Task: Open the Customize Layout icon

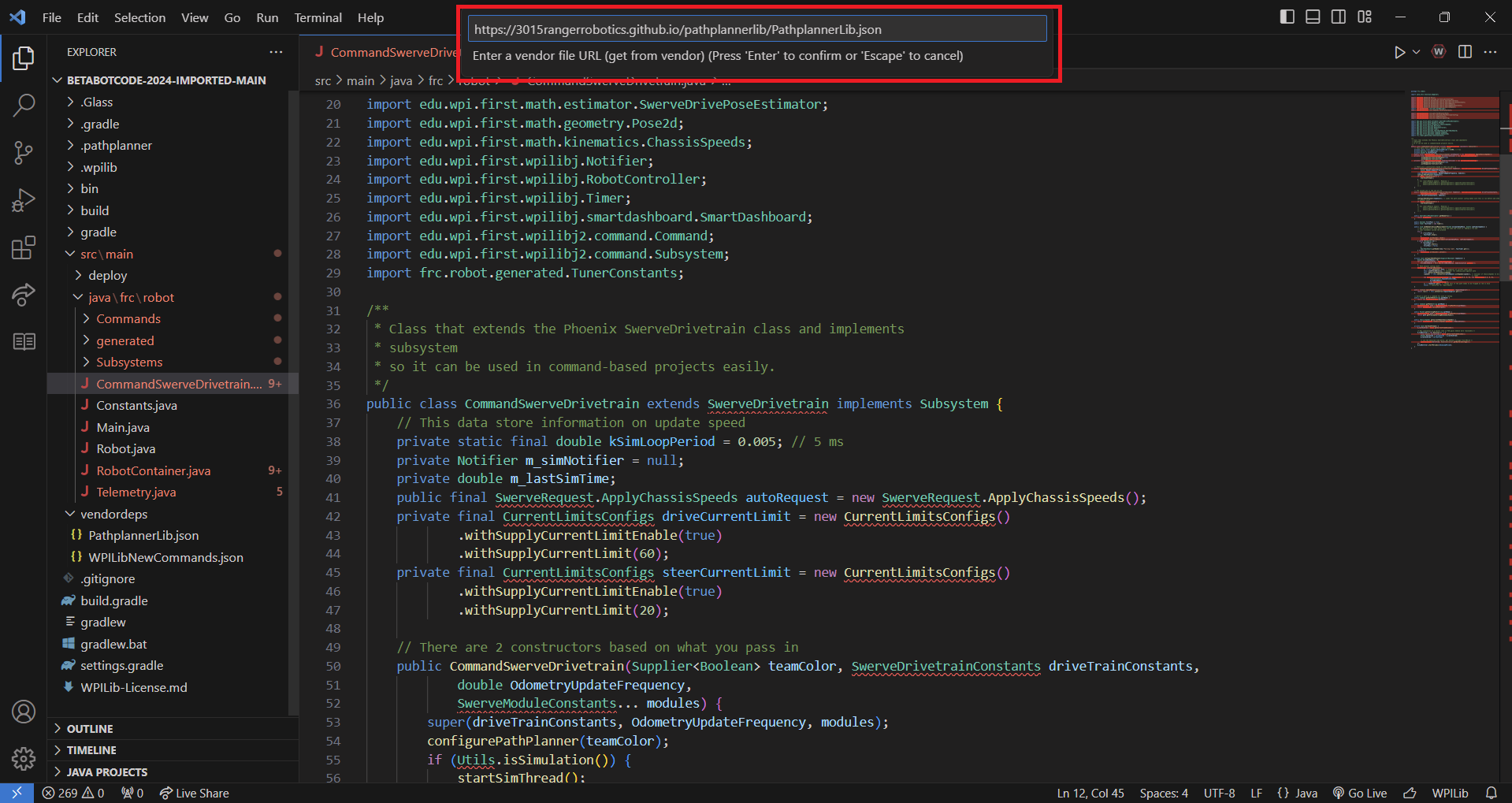Action: 1365,17
